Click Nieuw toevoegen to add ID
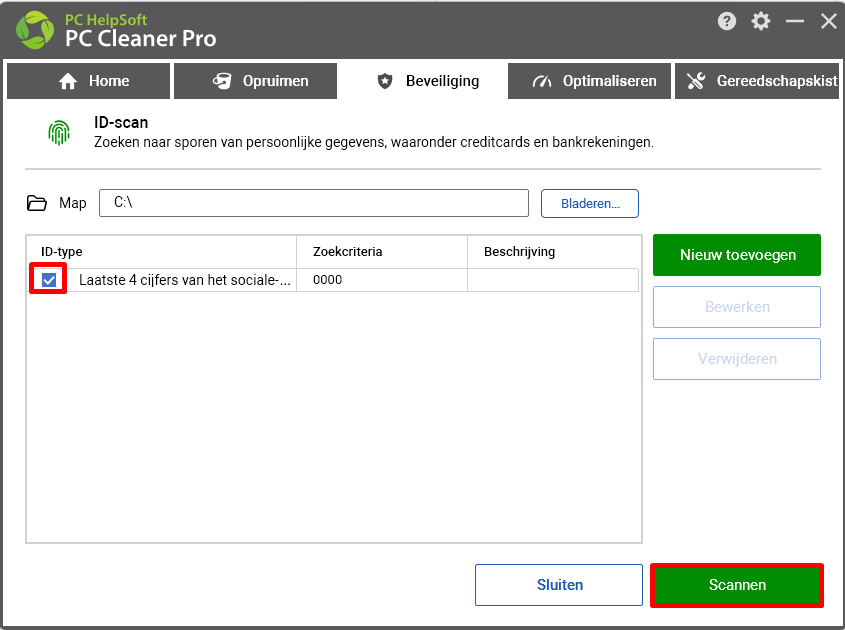Viewport: 845px width, 630px height. (x=737, y=255)
